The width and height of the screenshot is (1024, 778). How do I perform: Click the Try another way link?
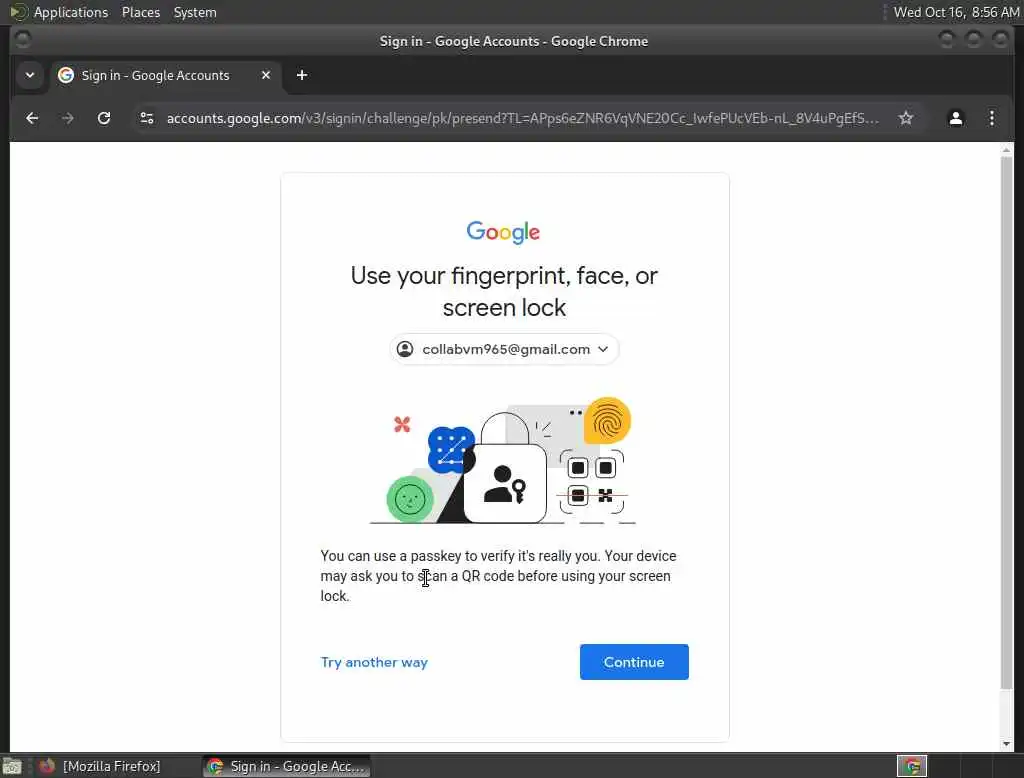pos(374,662)
